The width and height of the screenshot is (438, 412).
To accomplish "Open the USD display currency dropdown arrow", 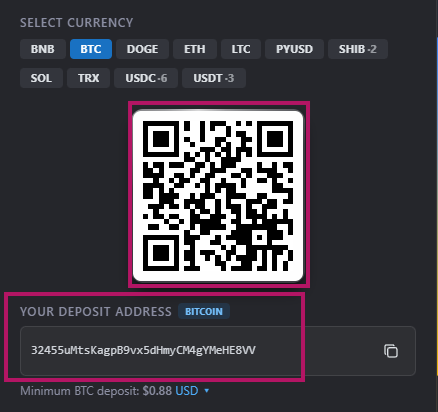I will click(x=207, y=391).
